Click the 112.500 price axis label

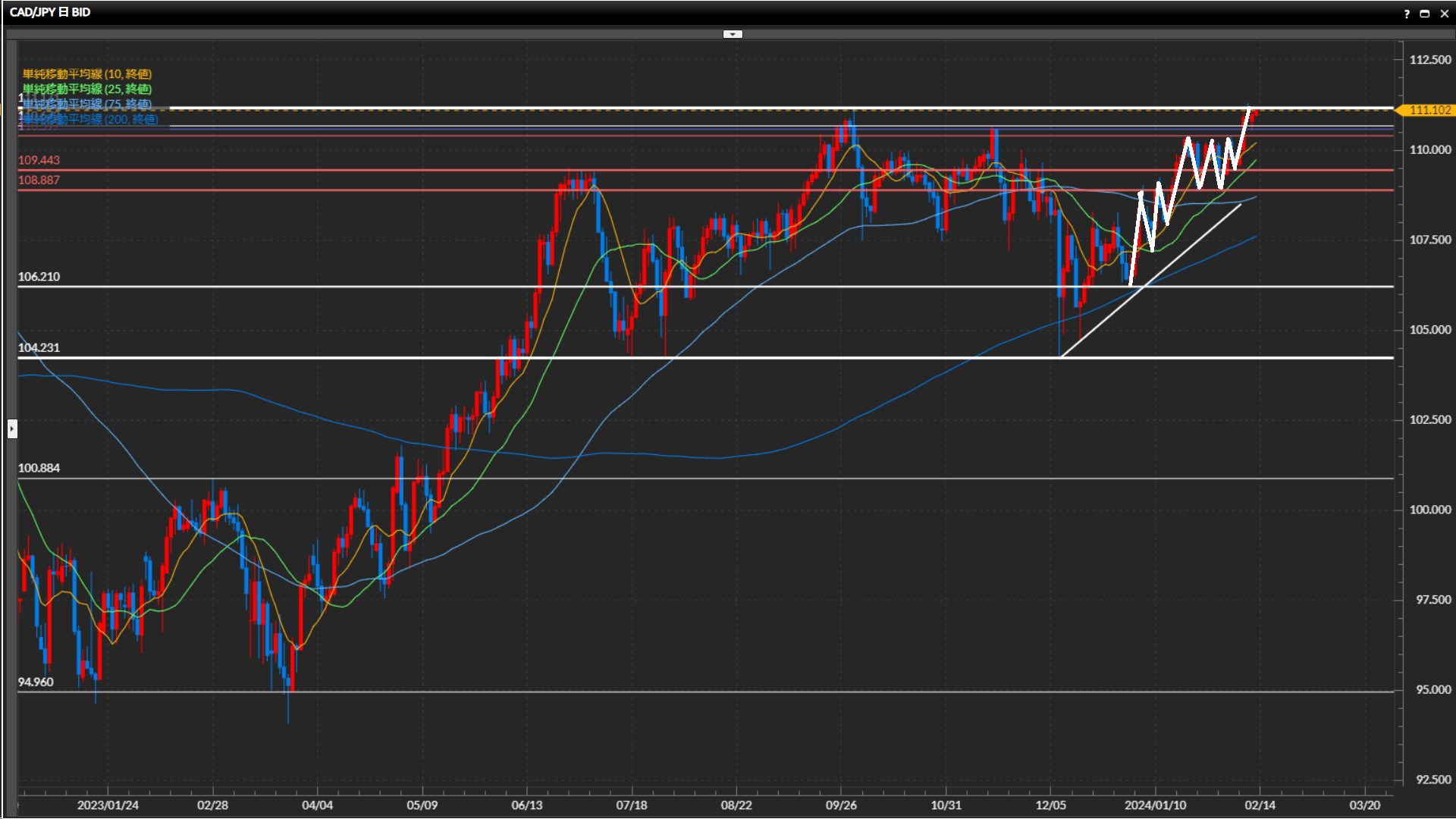[1429, 60]
